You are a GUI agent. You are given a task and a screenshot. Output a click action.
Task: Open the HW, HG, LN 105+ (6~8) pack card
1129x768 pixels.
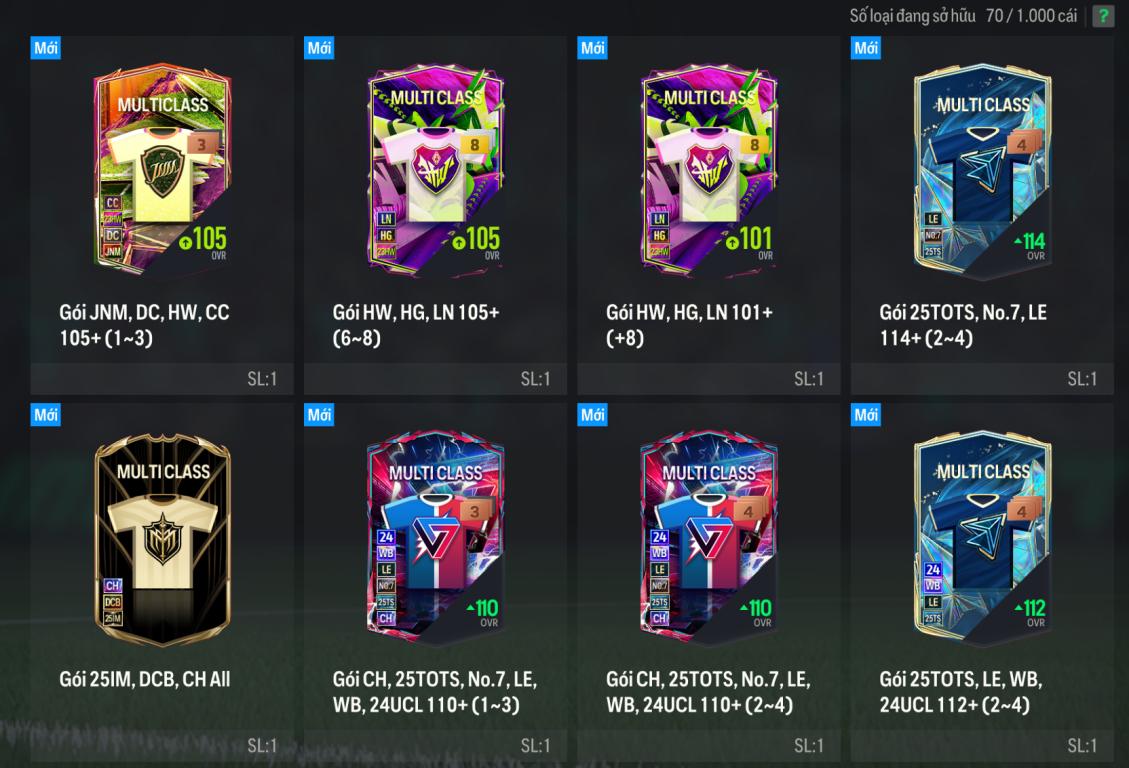pos(435,215)
